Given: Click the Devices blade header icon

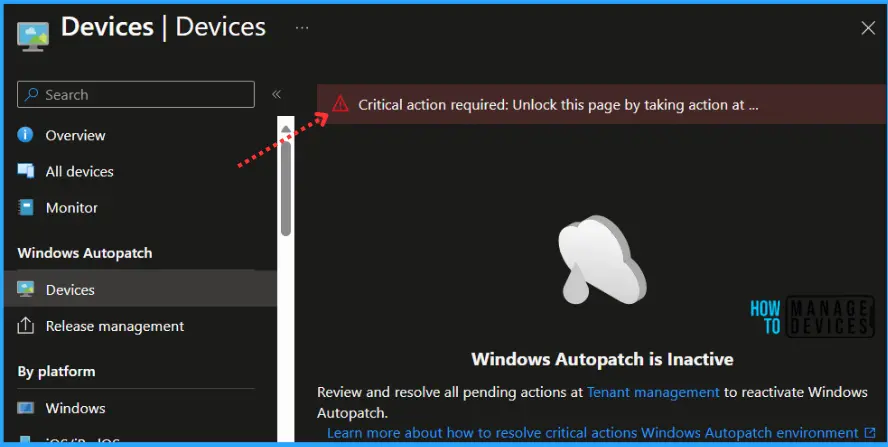Looking at the screenshot, I should 33,37.
